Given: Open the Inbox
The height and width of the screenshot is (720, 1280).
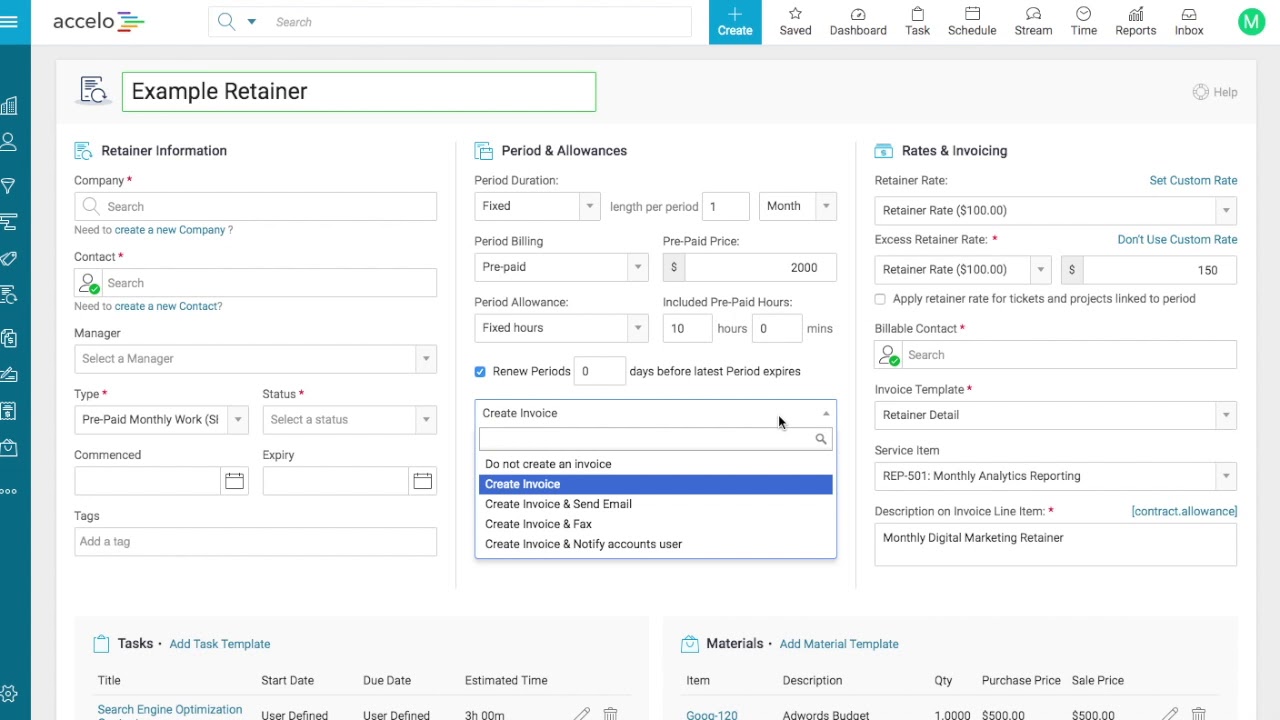Looking at the screenshot, I should point(1189,22).
